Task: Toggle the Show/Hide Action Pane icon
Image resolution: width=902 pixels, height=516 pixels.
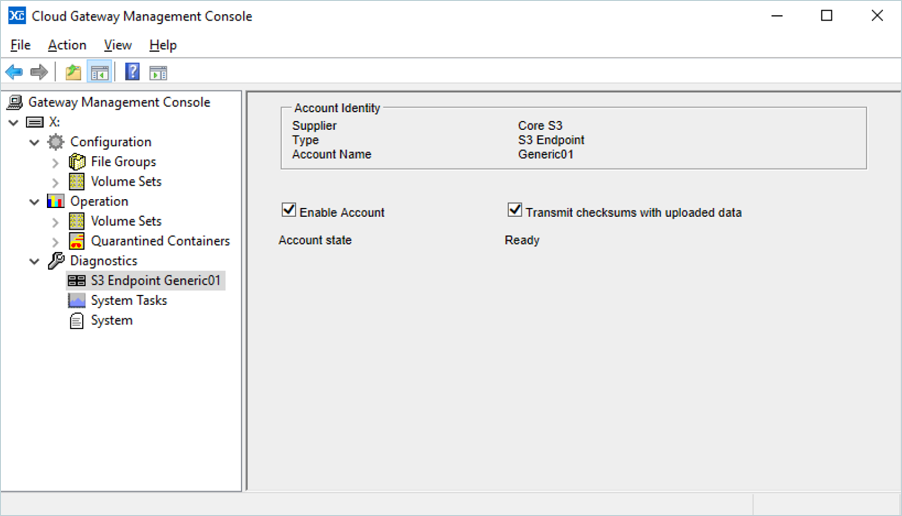Action: [158, 72]
